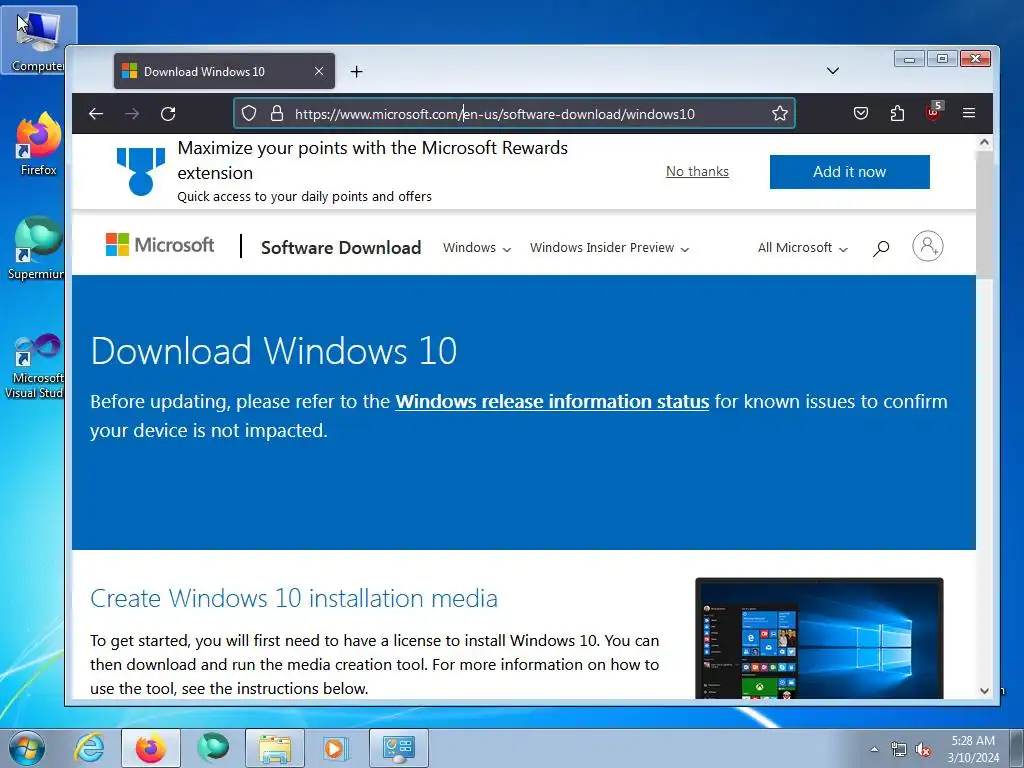Screen dimensions: 1024x768
Task: Select the Supermium desktop shortcut
Action: pyautogui.click(x=37, y=249)
